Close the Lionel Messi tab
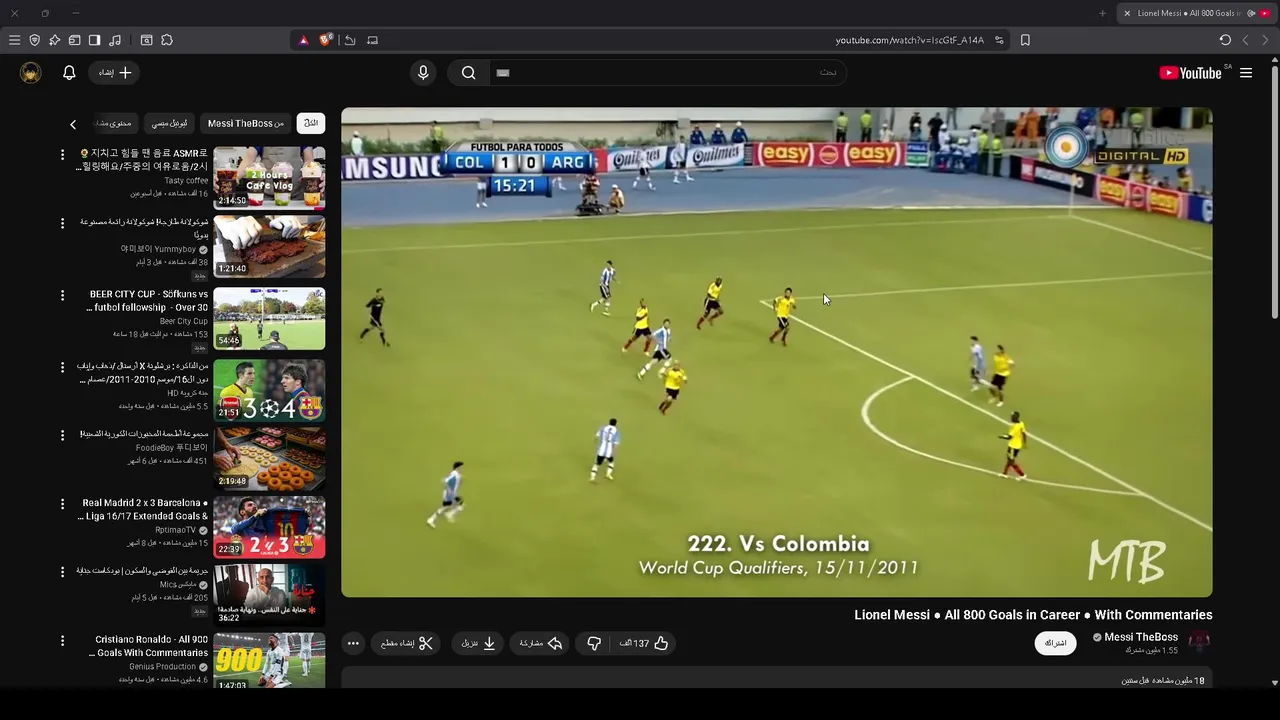Screen dimensions: 1280x720 click(1127, 13)
